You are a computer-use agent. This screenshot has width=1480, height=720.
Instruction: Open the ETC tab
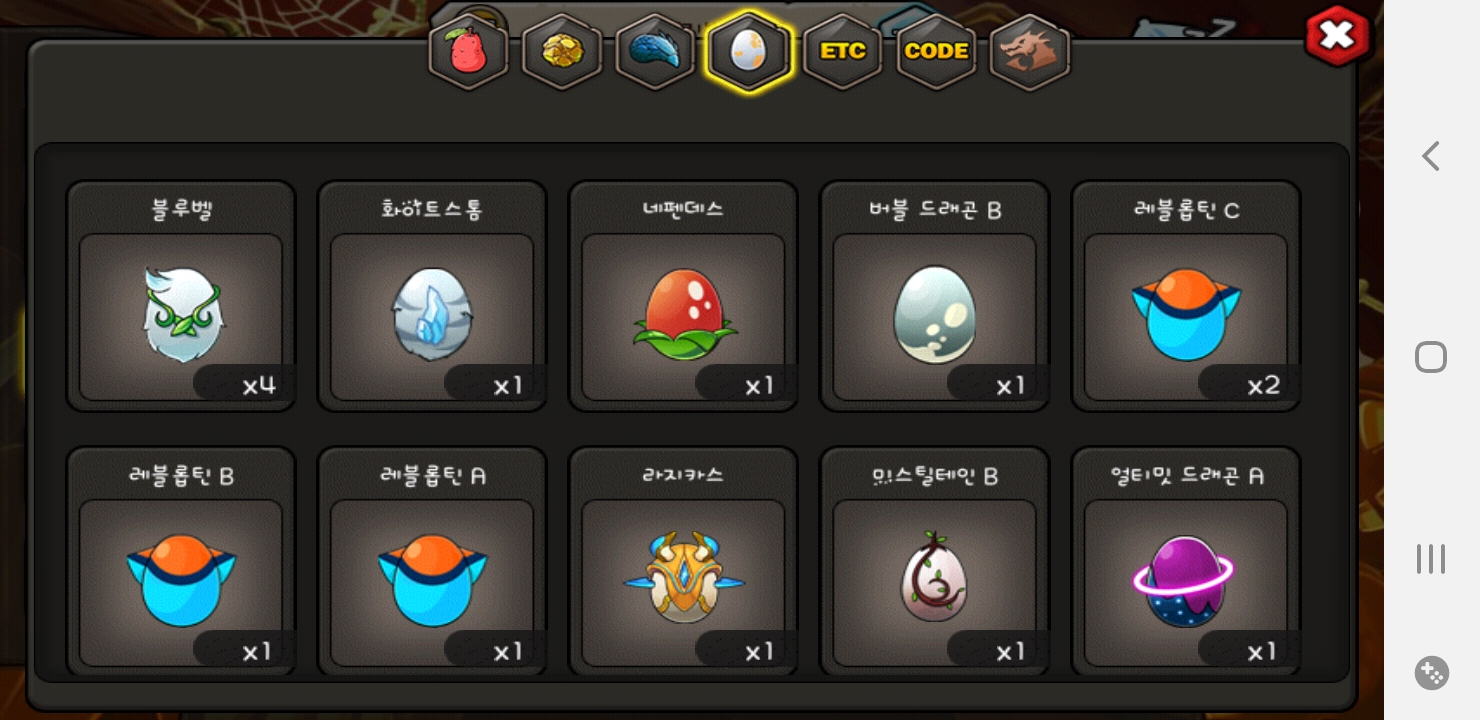tap(843, 52)
